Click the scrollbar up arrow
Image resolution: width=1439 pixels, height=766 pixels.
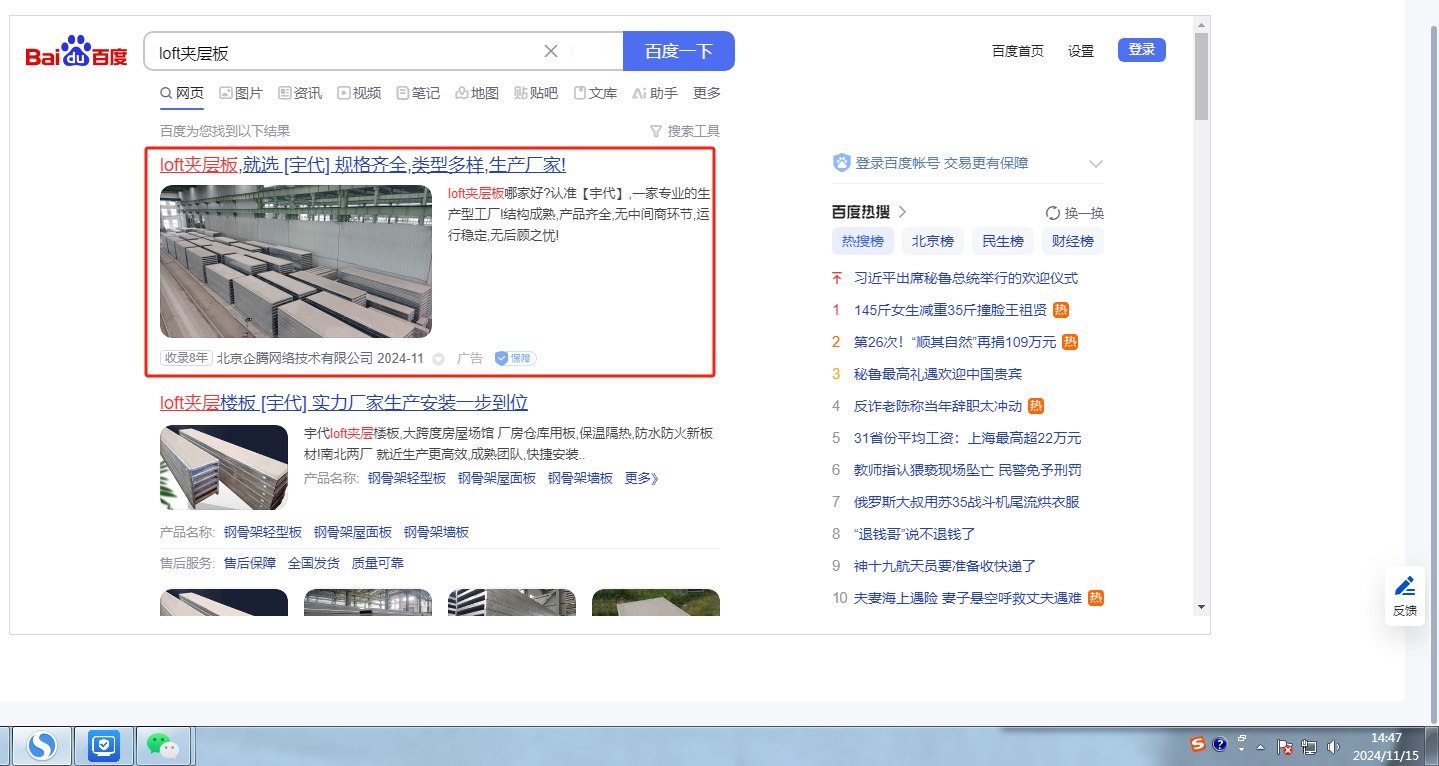click(x=1201, y=24)
